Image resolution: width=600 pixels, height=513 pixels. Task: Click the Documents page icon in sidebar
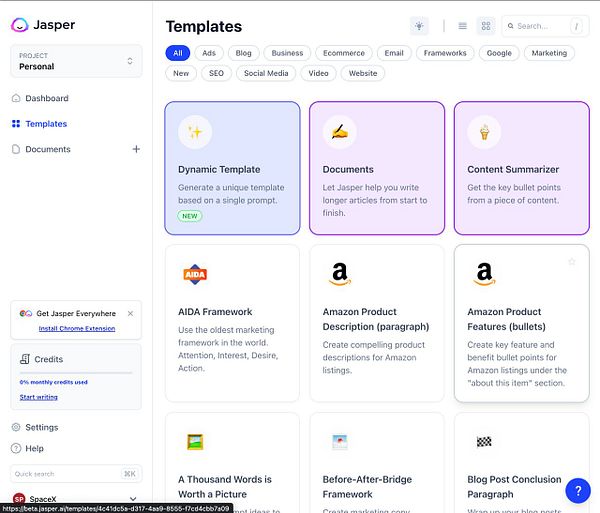tap(16, 149)
